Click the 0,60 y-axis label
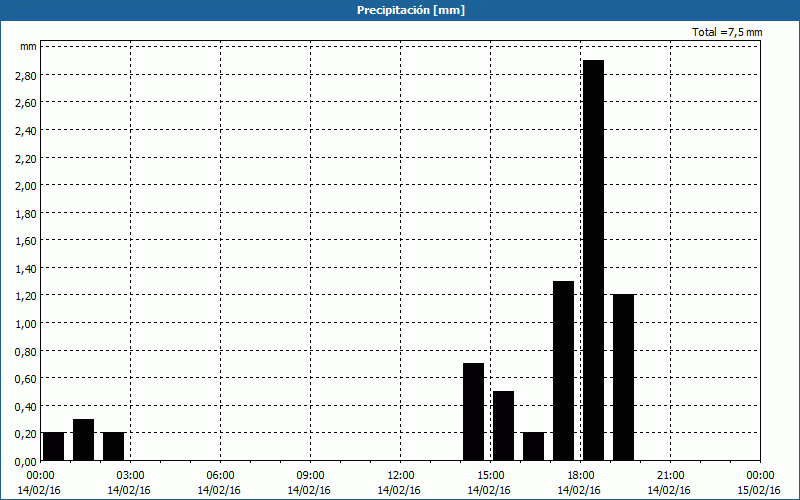The image size is (800, 500). pos(27,379)
